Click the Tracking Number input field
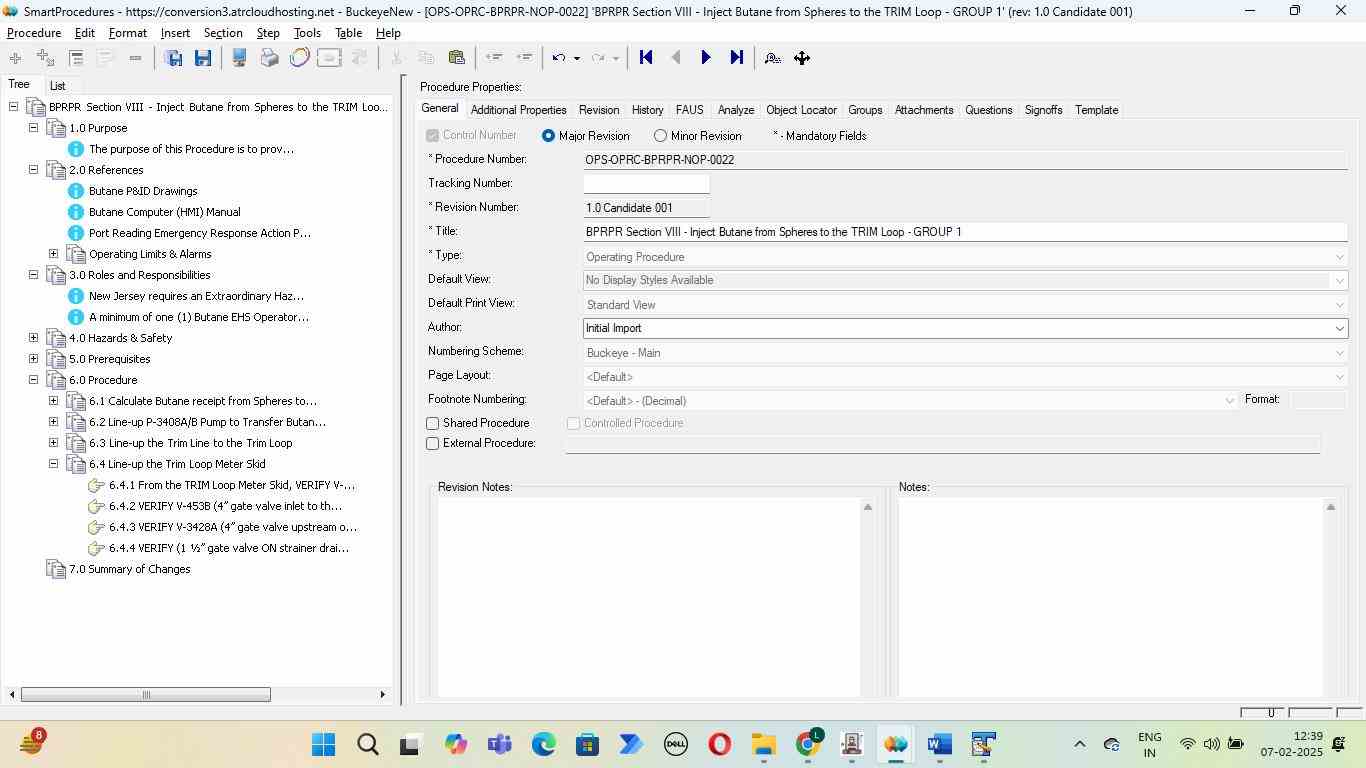The height and width of the screenshot is (768, 1366). (x=646, y=184)
